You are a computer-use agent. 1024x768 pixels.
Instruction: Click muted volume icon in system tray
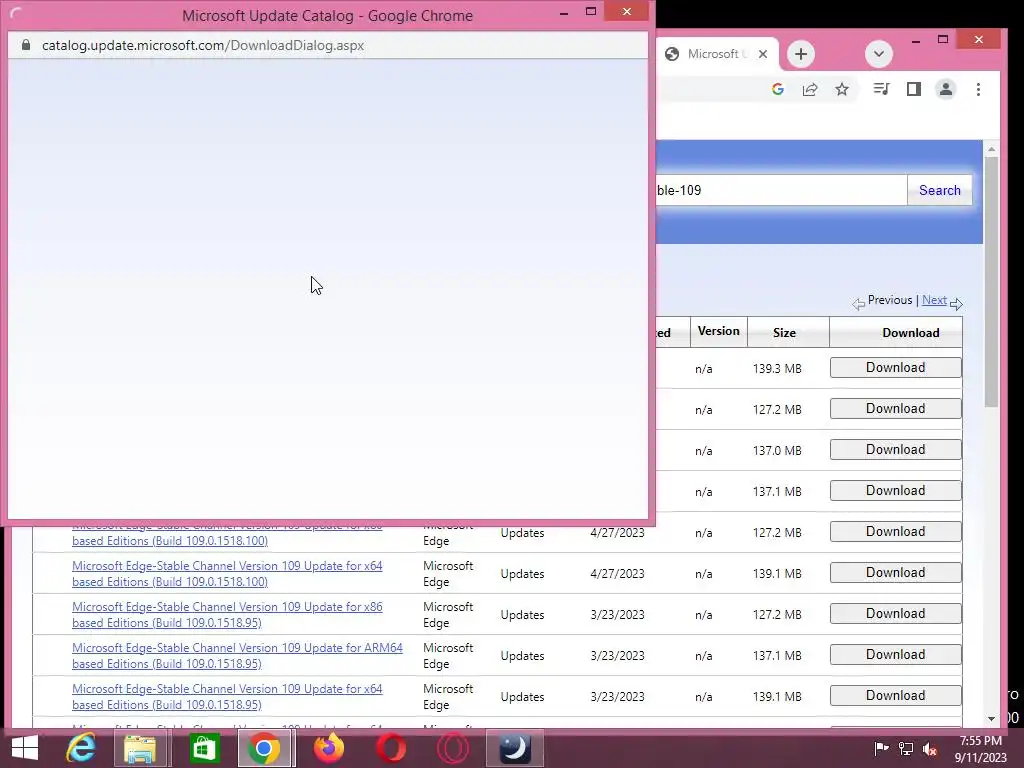[930, 749]
